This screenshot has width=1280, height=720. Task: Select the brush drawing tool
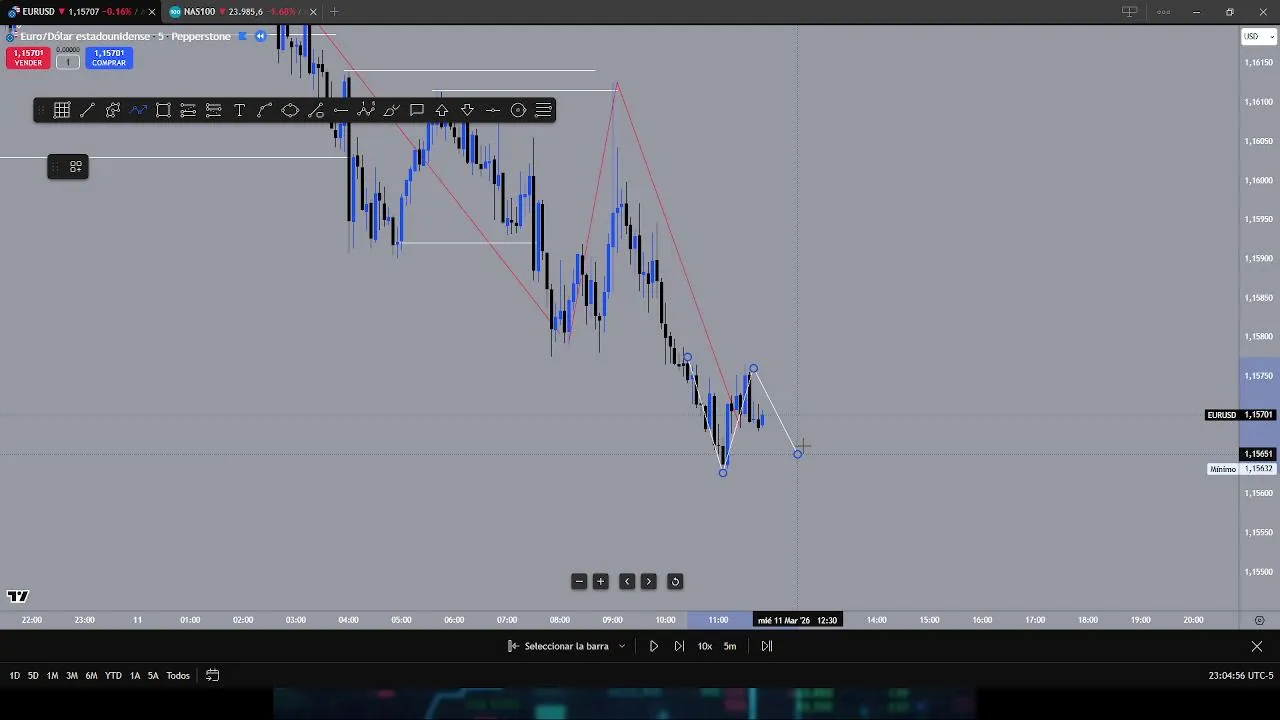click(391, 110)
